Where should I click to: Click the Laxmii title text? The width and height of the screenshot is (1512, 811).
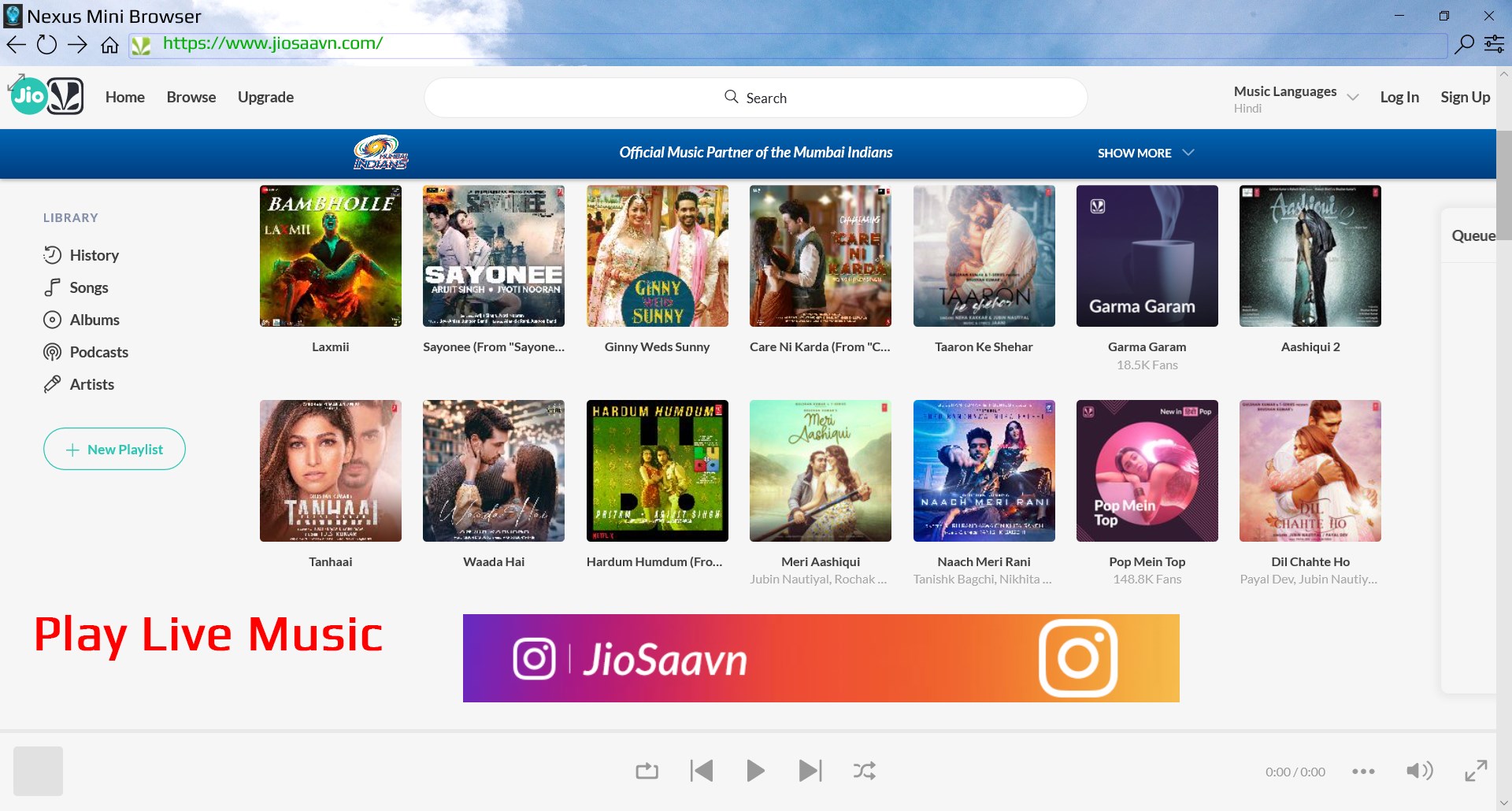[331, 346]
